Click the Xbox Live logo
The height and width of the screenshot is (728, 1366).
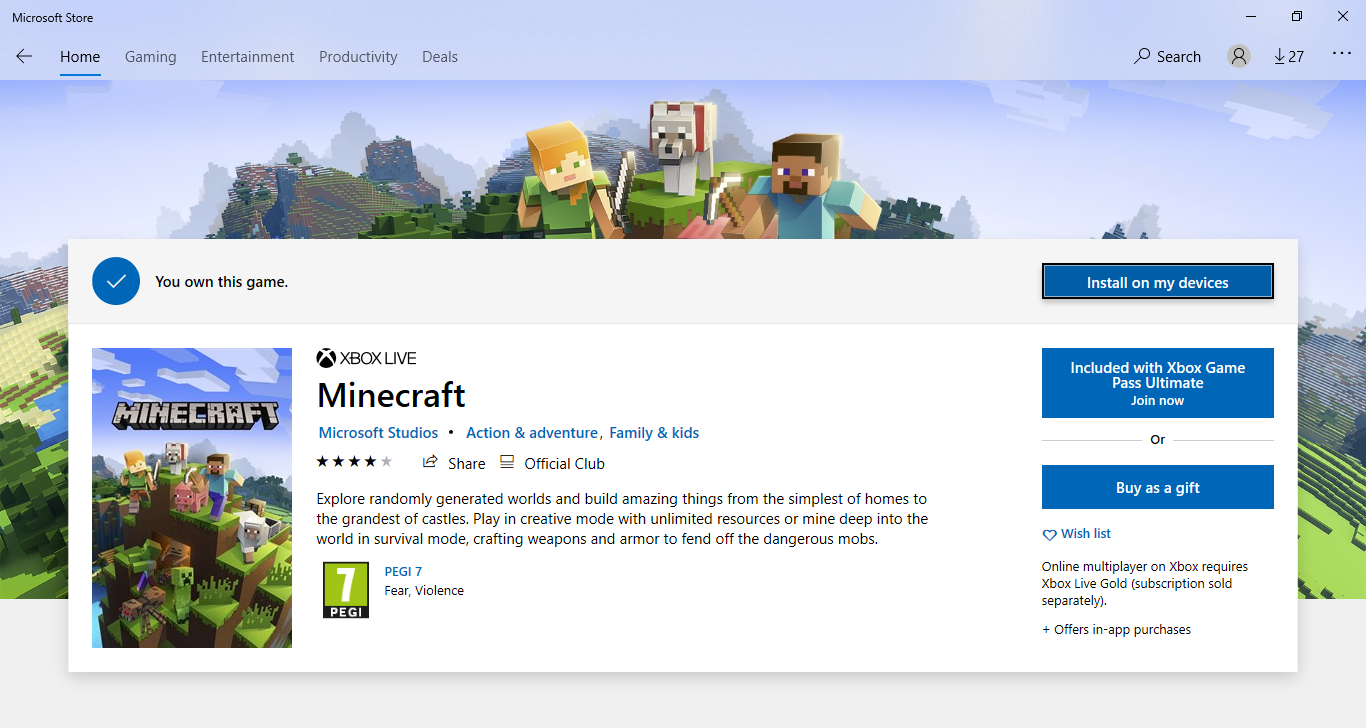point(366,358)
